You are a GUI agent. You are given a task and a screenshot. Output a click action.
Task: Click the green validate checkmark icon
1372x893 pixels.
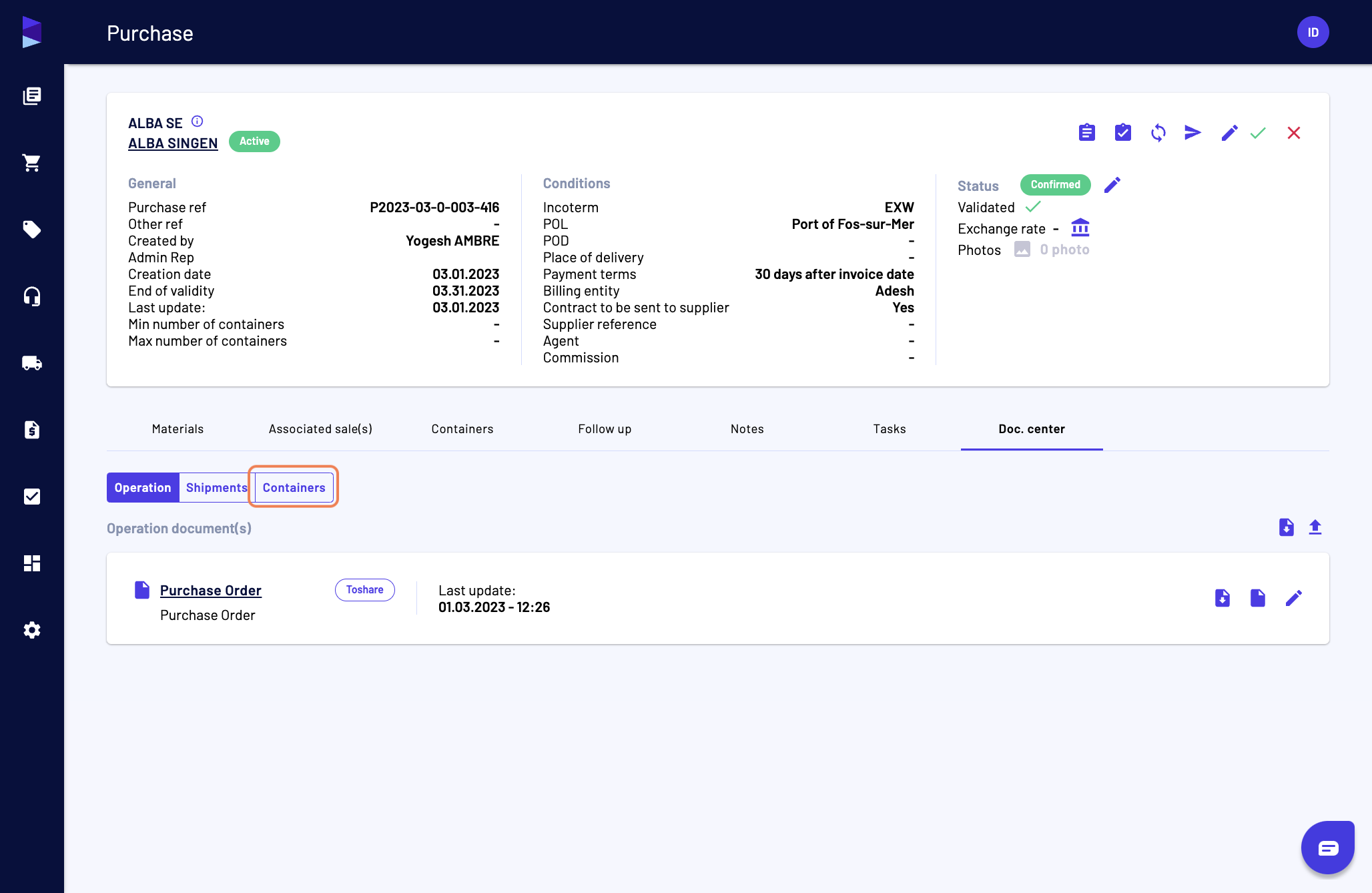pyautogui.click(x=1258, y=133)
